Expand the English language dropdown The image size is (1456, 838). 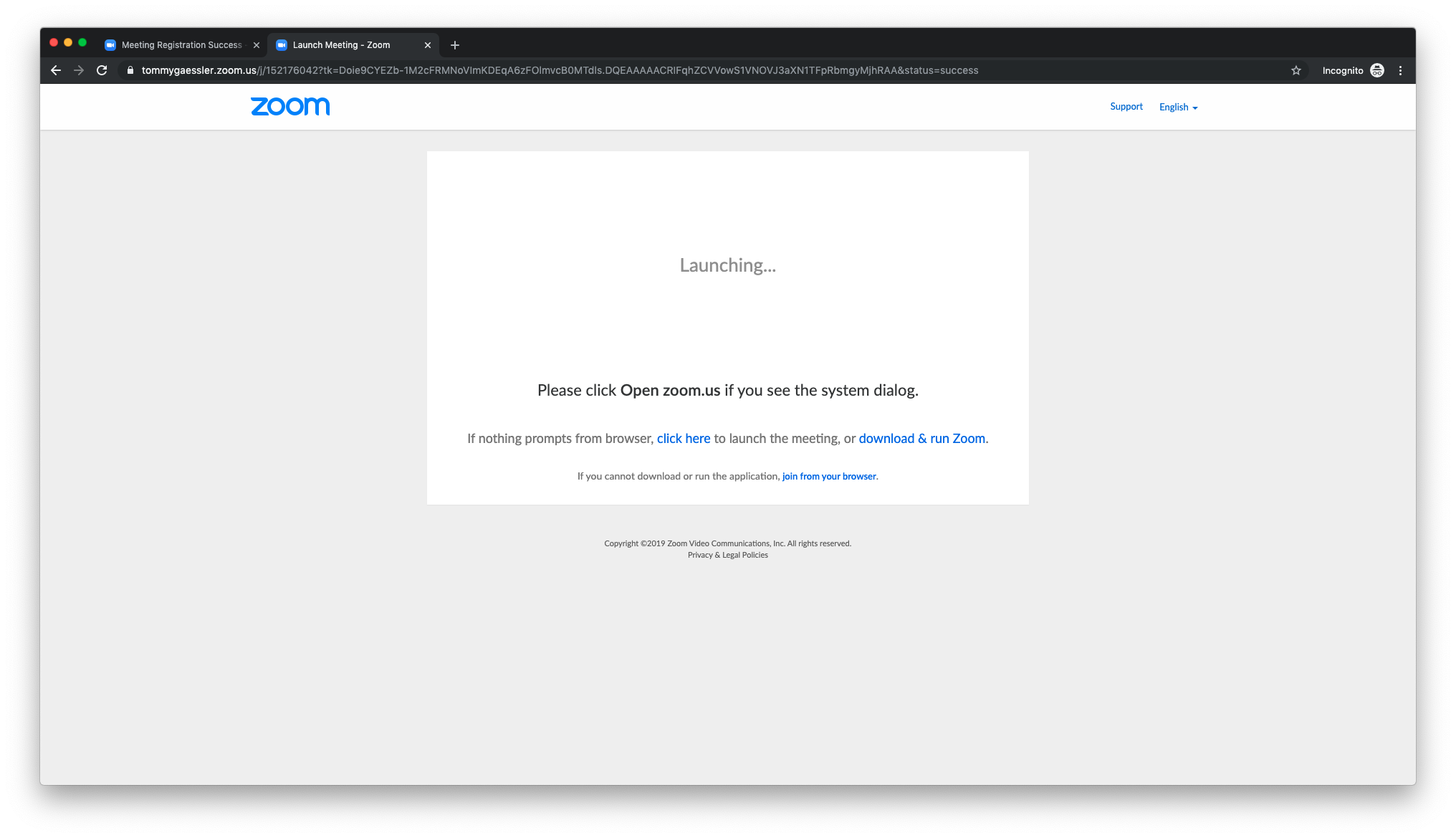click(1178, 107)
